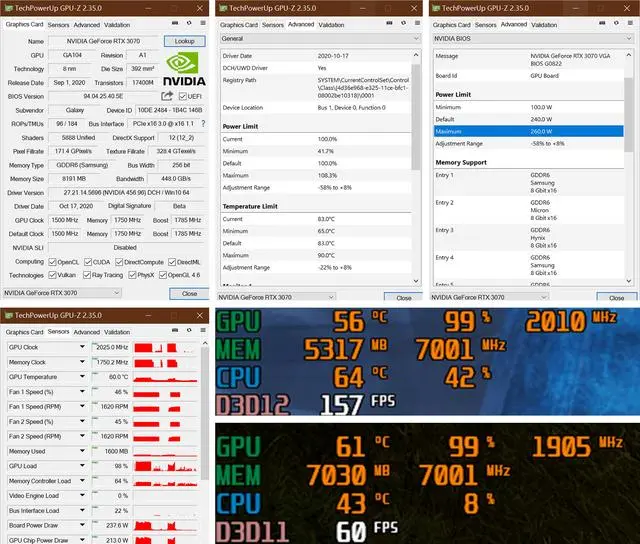Click the Driver Date row in General list
Viewport: 640px width, 544px height.
tap(316, 56)
